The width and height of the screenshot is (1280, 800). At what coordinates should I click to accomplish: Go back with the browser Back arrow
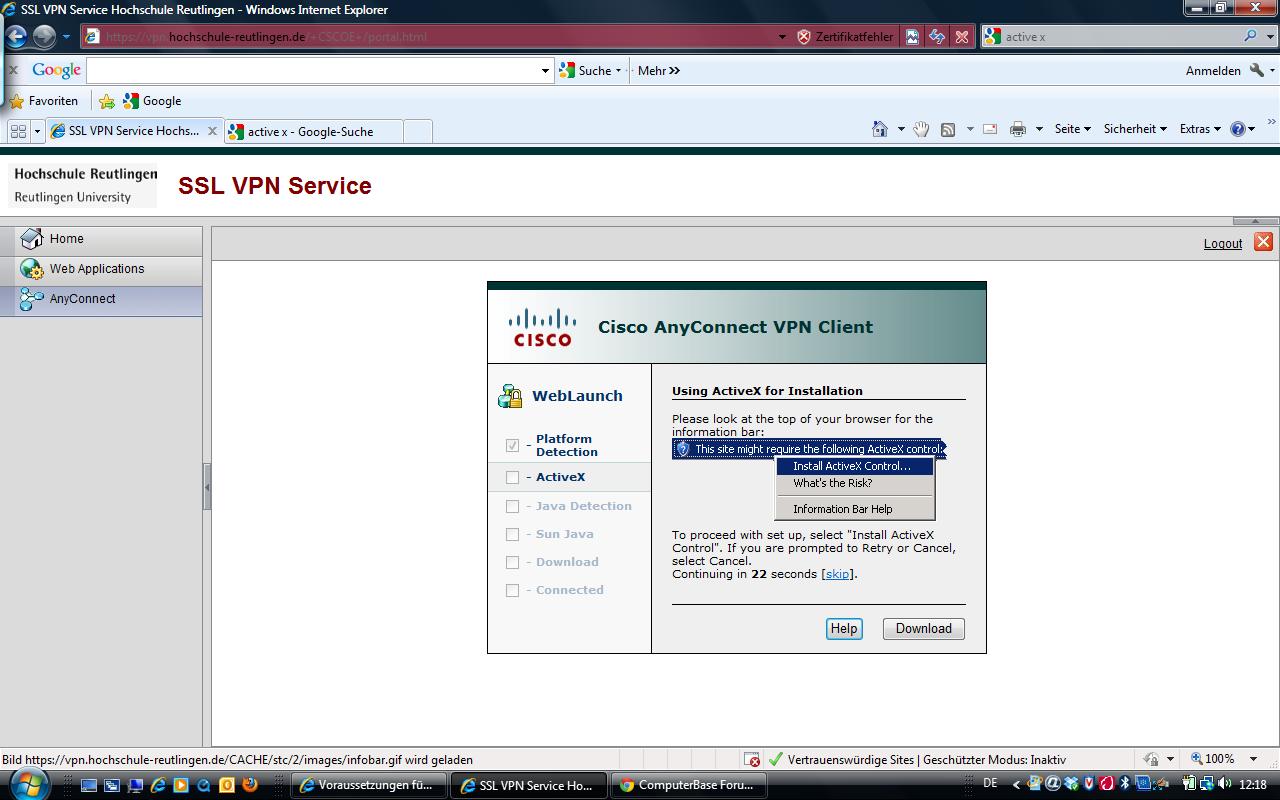[x=16, y=37]
